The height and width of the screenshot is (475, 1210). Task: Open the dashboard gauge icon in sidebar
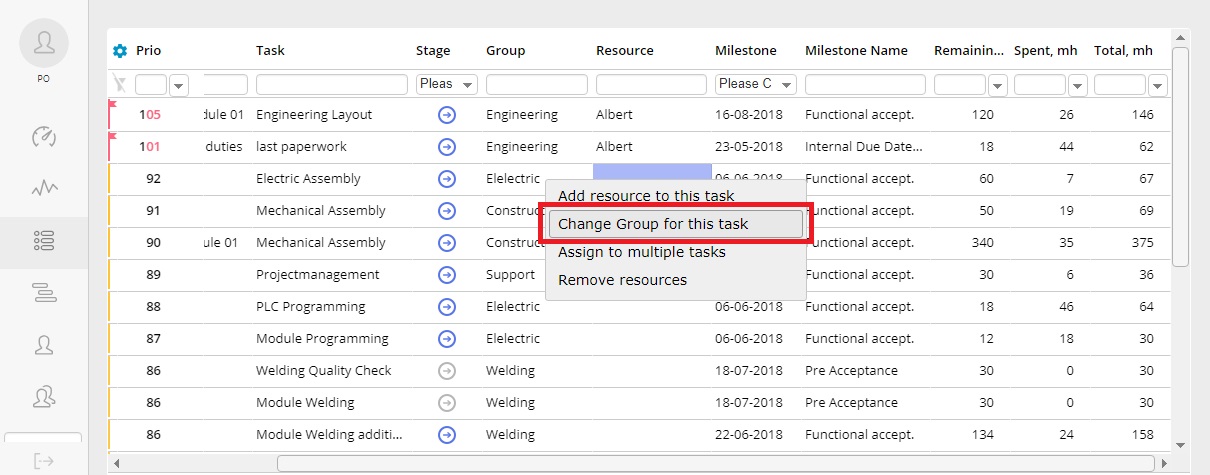pyautogui.click(x=44, y=136)
